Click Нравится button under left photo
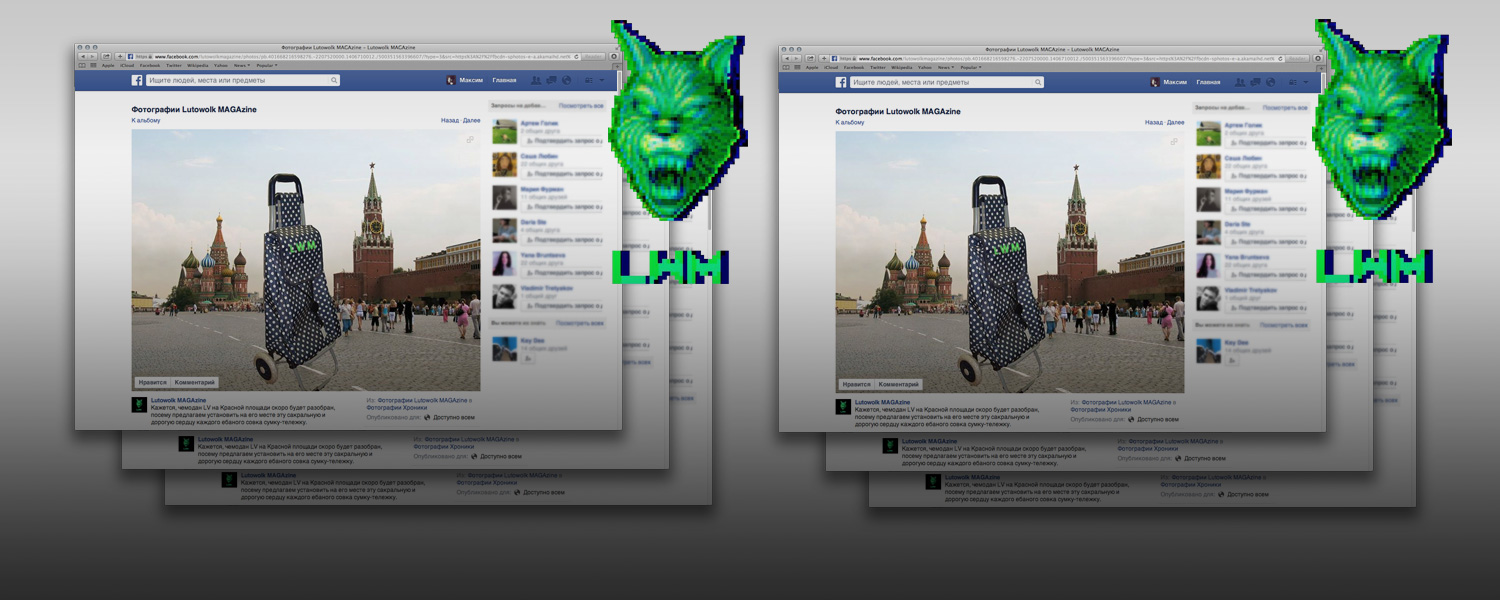 click(153, 382)
